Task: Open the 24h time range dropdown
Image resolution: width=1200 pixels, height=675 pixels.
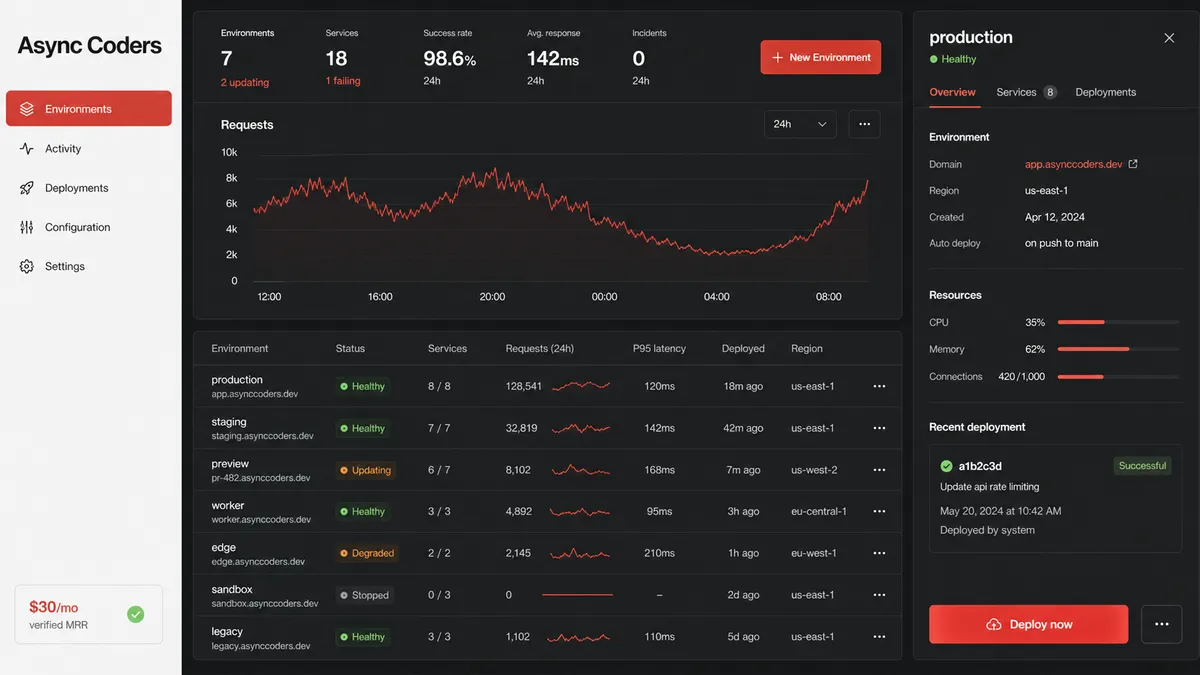Action: coord(800,124)
